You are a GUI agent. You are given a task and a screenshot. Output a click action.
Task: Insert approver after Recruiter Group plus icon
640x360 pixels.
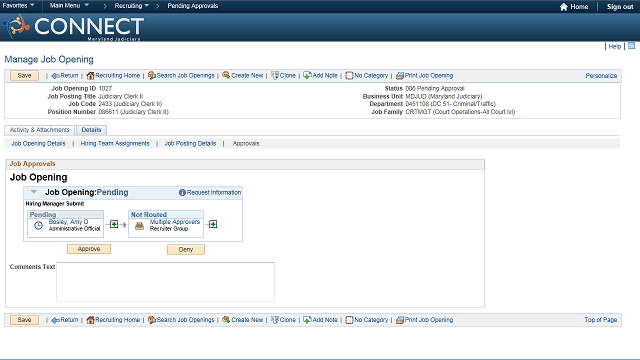[x=213, y=224]
